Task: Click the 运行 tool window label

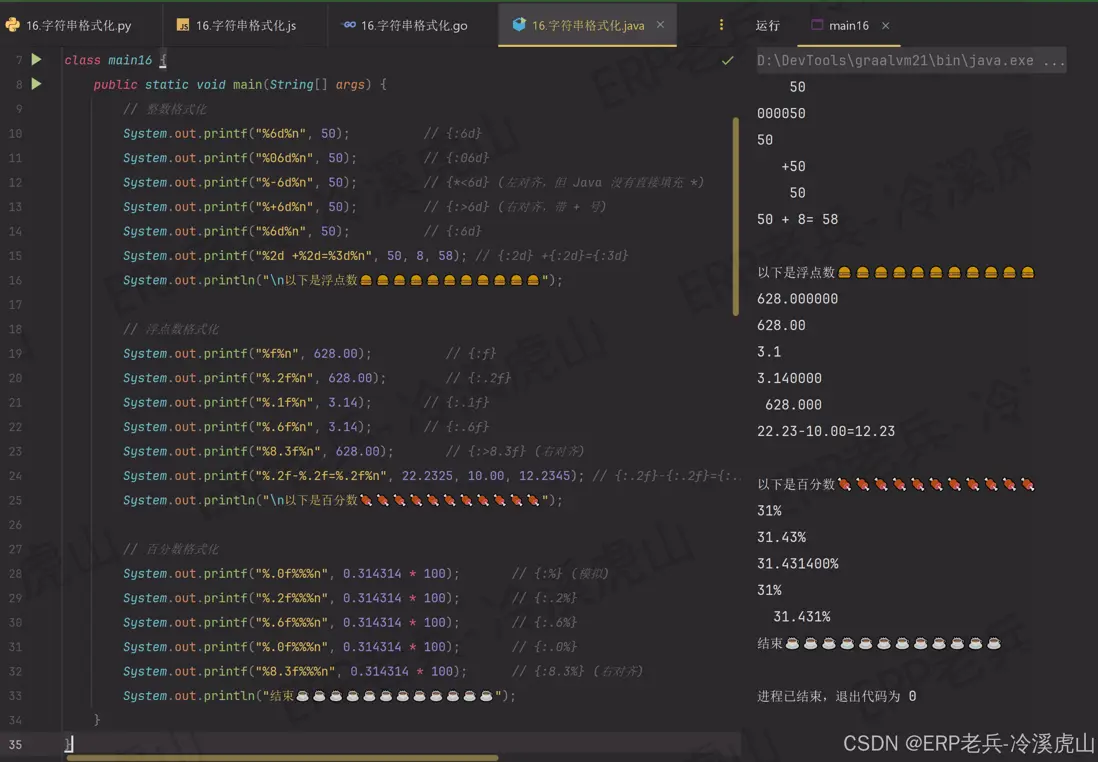Action: [768, 25]
